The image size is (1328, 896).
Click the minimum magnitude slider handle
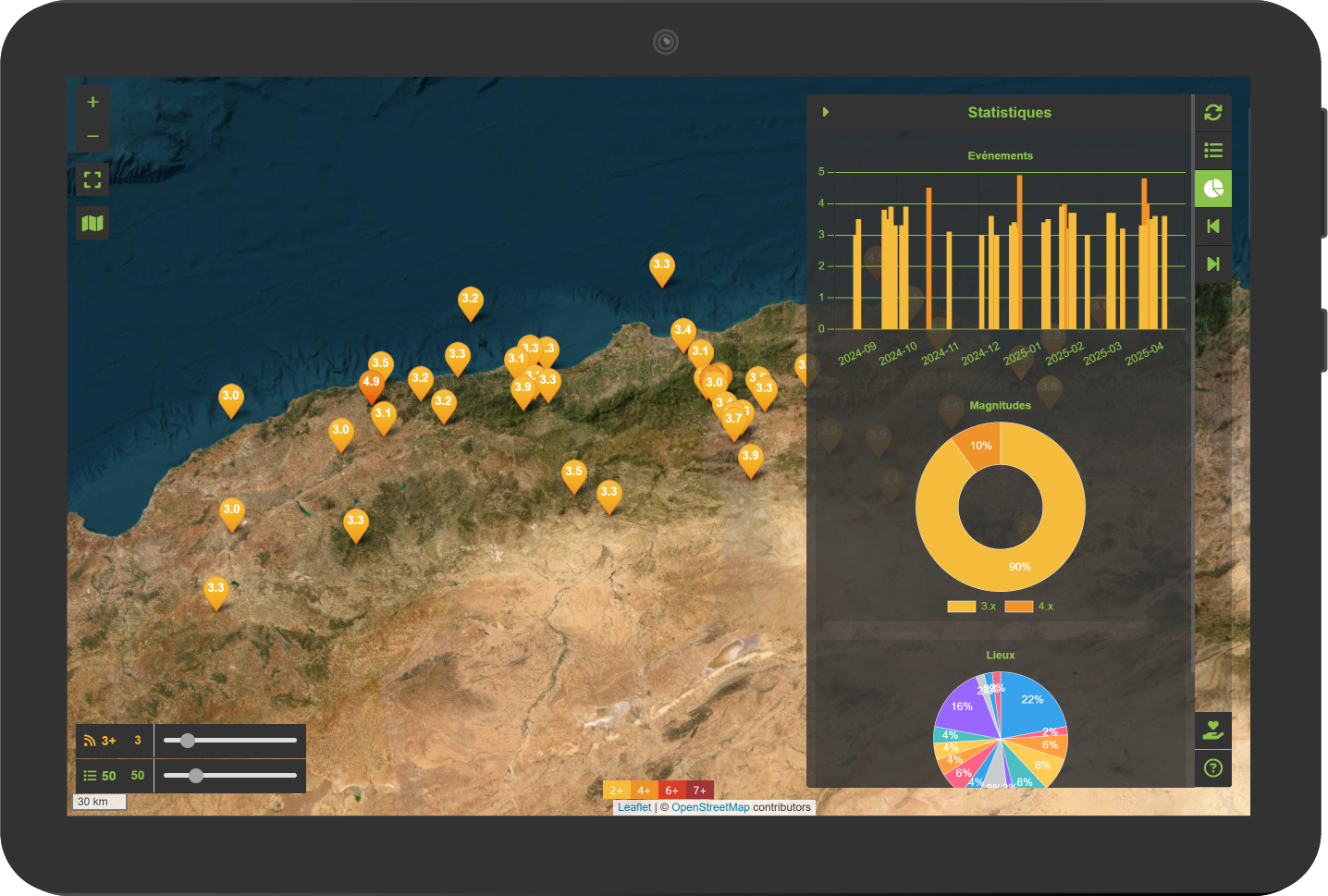pyautogui.click(x=188, y=741)
